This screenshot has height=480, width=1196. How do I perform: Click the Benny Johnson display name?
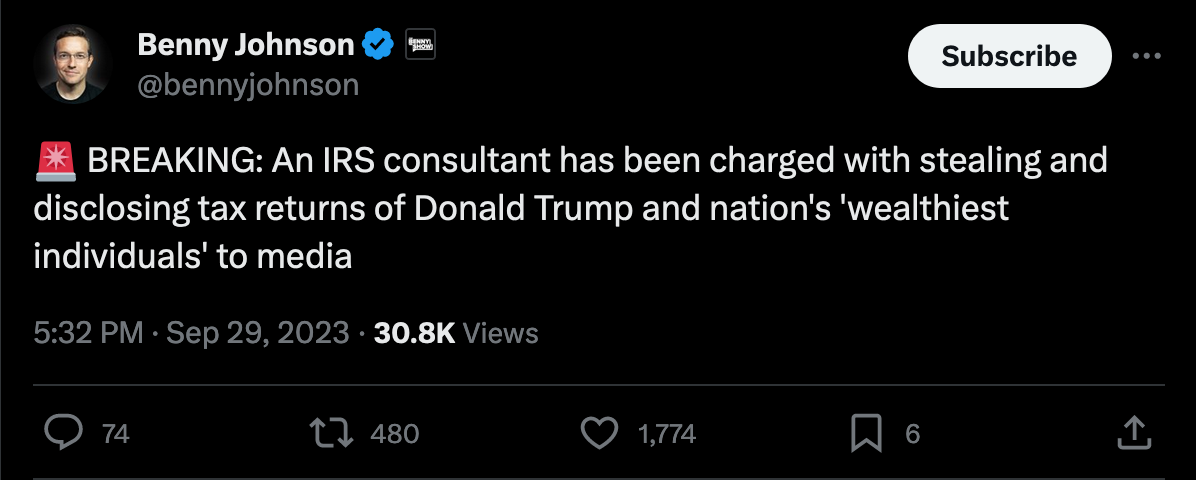(246, 45)
